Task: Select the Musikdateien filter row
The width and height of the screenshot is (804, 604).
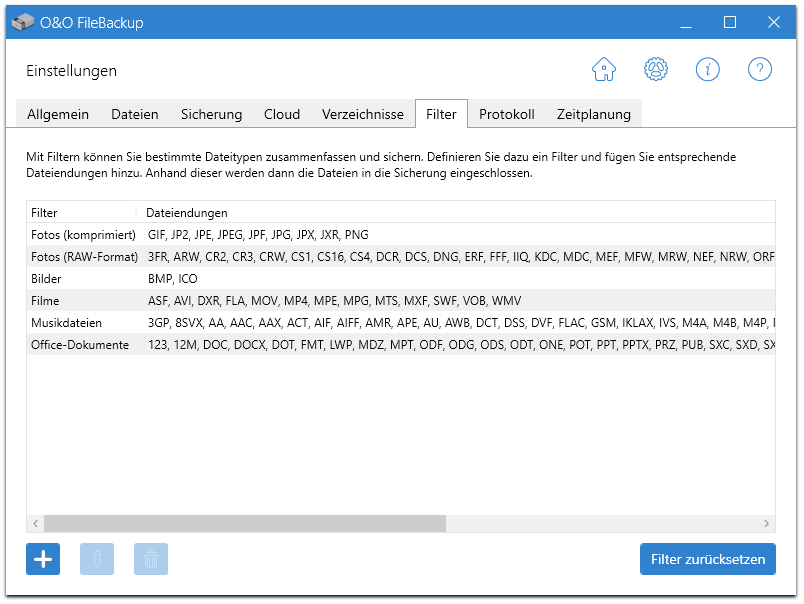Action: pyautogui.click(x=401, y=323)
